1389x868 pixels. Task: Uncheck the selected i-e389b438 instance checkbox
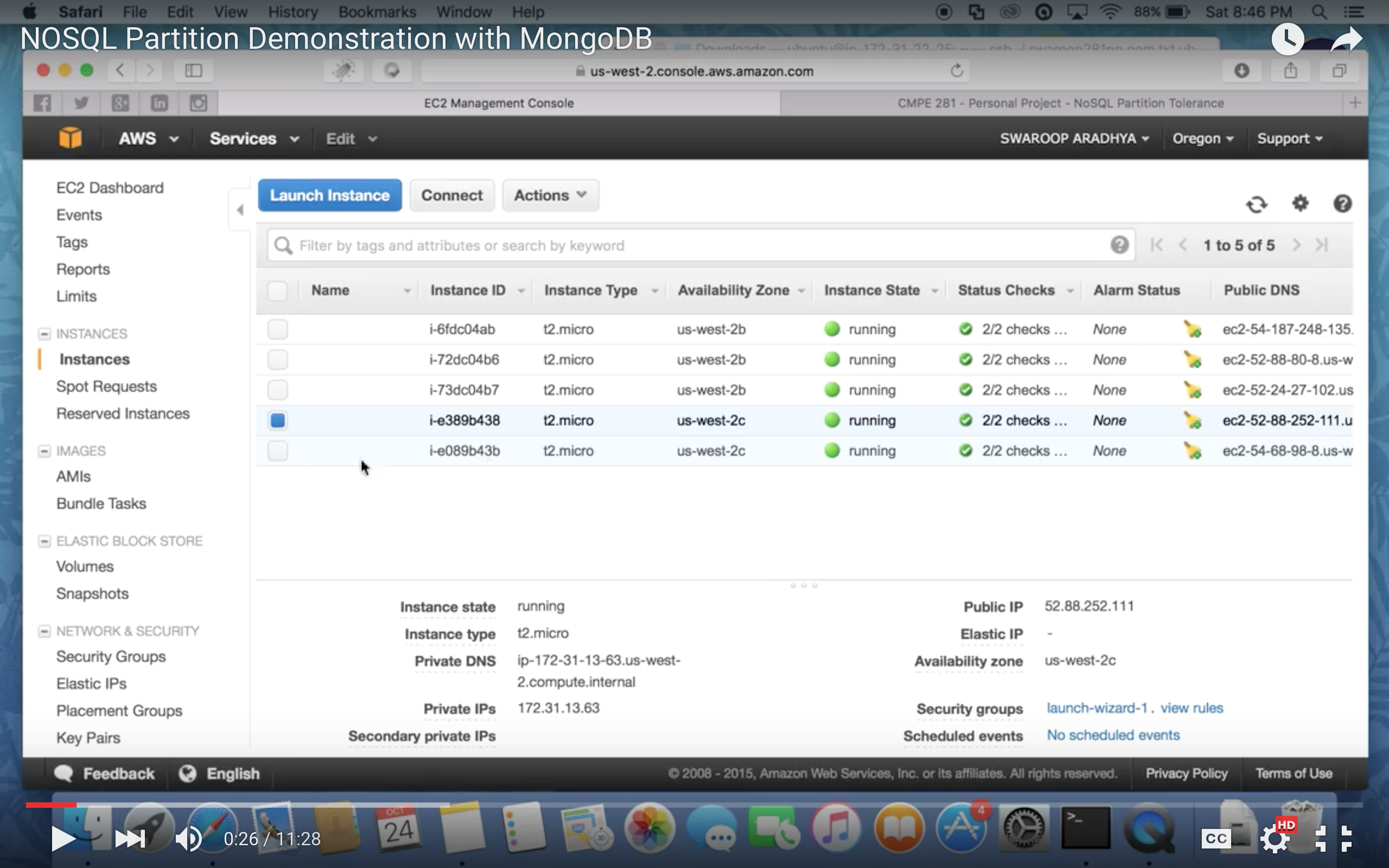click(277, 420)
